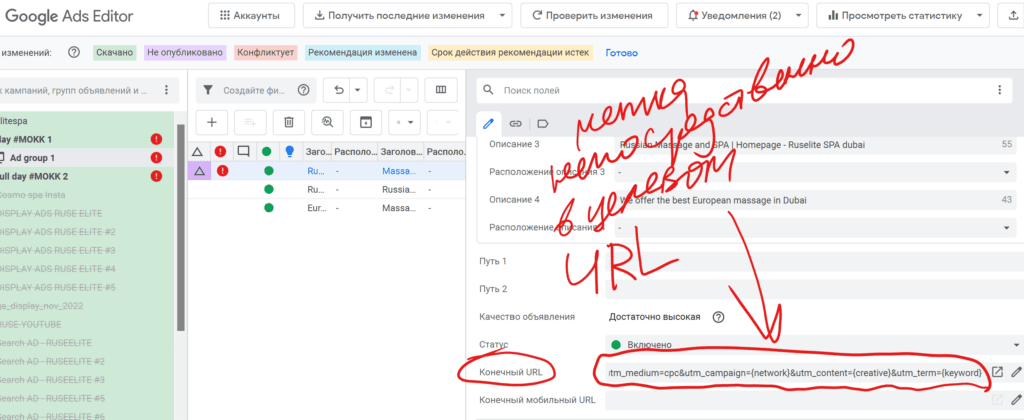The height and width of the screenshot is (420, 1024).
Task: Click the Готово link
Action: click(x=622, y=53)
